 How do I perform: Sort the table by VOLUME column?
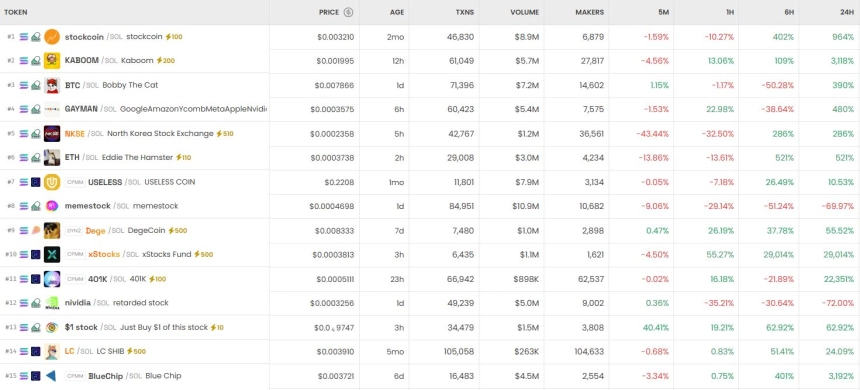[x=524, y=12]
